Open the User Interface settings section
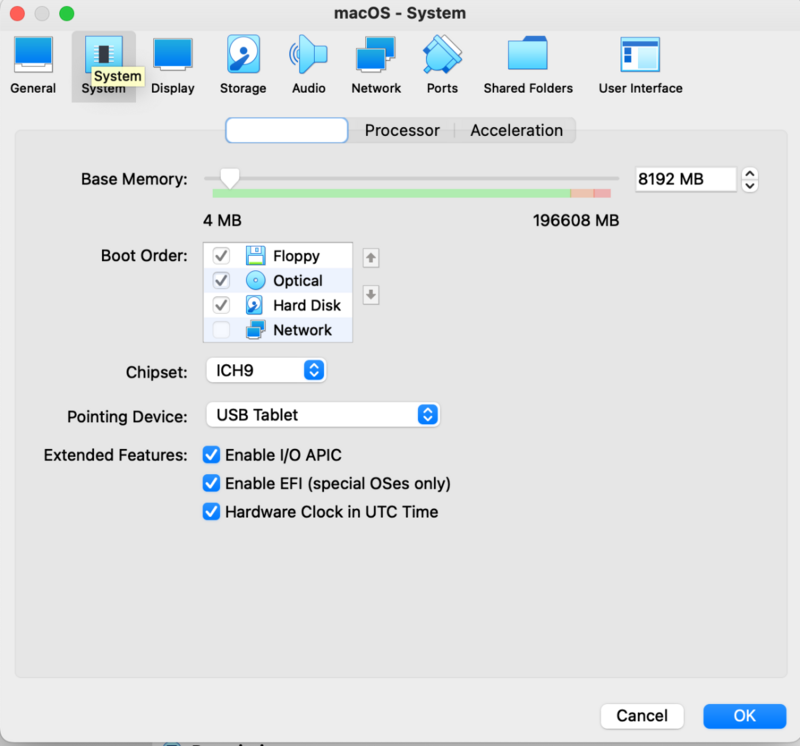Viewport: 800px width, 746px height. pos(640,66)
